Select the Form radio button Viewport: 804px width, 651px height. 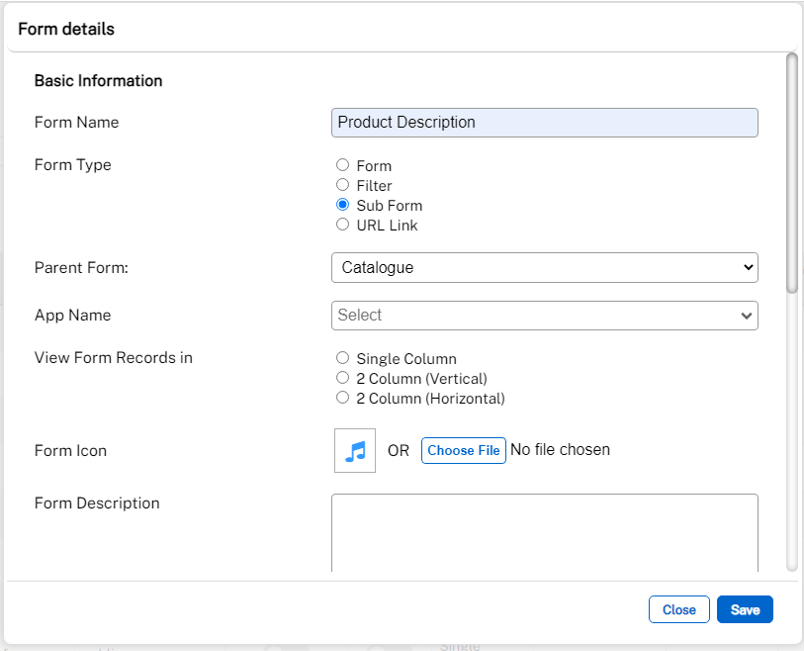(342, 165)
